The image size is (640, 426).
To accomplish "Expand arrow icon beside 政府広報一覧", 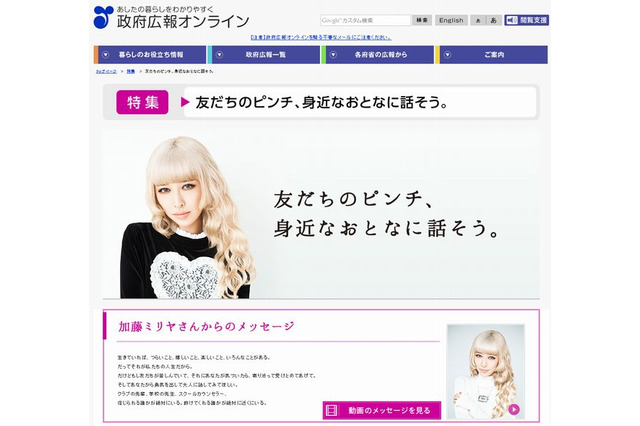I will [220, 55].
